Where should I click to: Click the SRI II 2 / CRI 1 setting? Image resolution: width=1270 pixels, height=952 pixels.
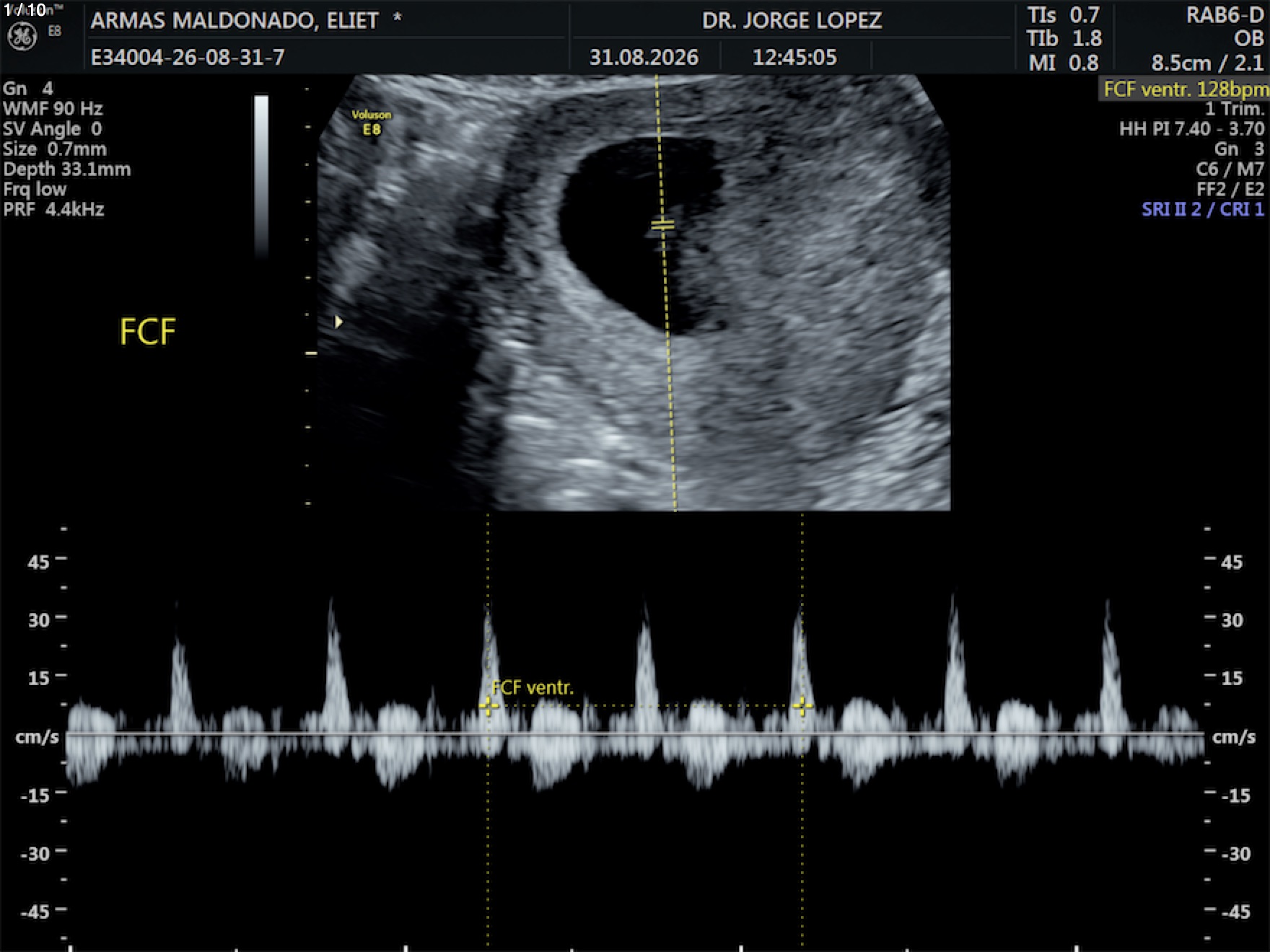coord(1203,209)
